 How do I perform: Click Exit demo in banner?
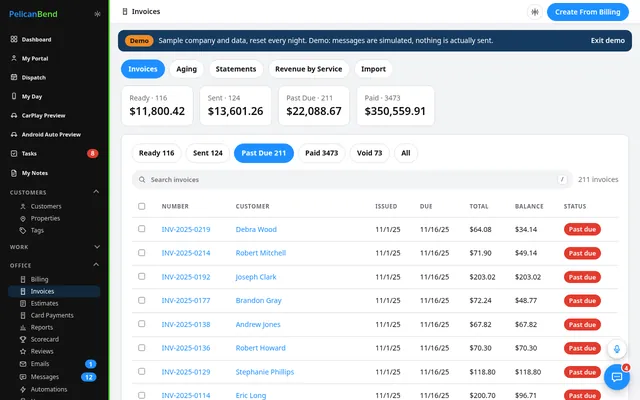(x=607, y=40)
